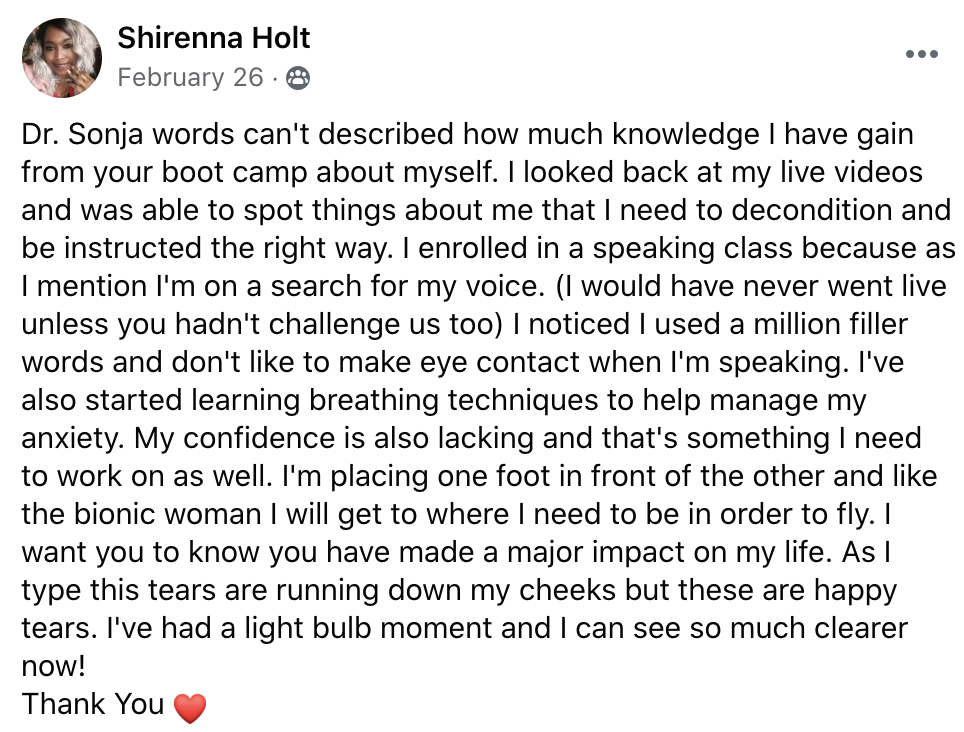
Task: Click the word "anxiety" in the post
Action: click(73, 439)
